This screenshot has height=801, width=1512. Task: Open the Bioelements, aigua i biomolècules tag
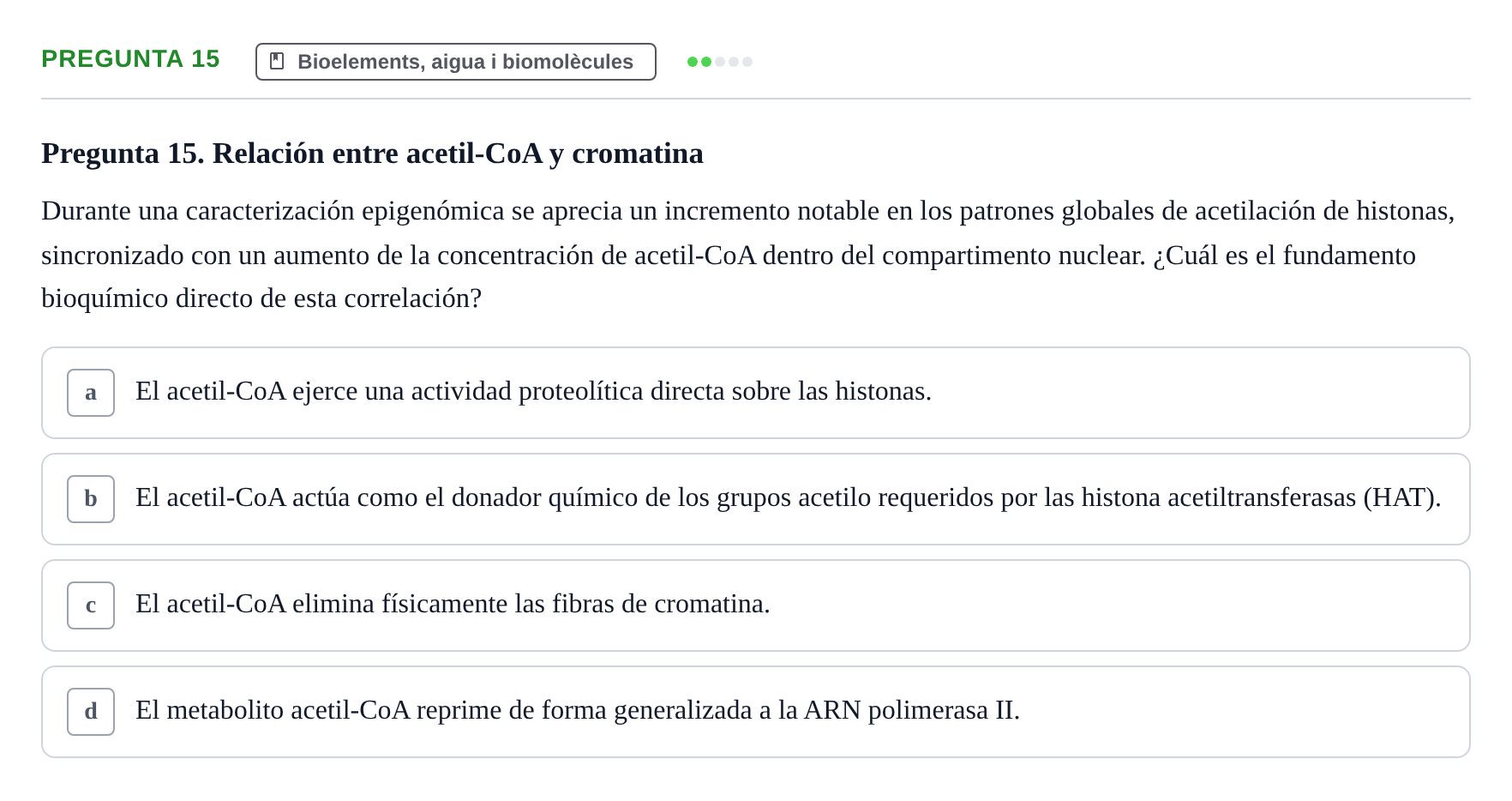point(456,62)
